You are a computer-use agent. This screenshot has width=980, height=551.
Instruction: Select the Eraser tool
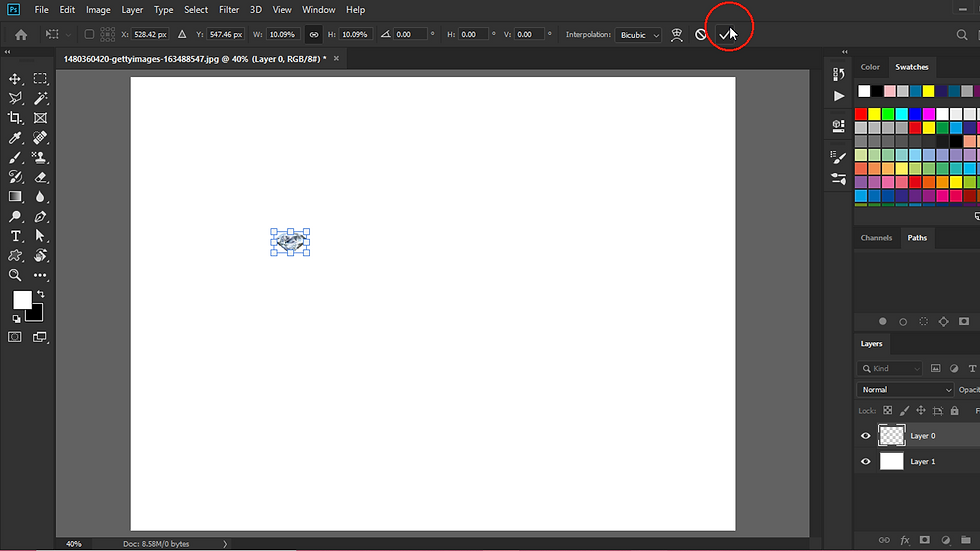click(41, 177)
